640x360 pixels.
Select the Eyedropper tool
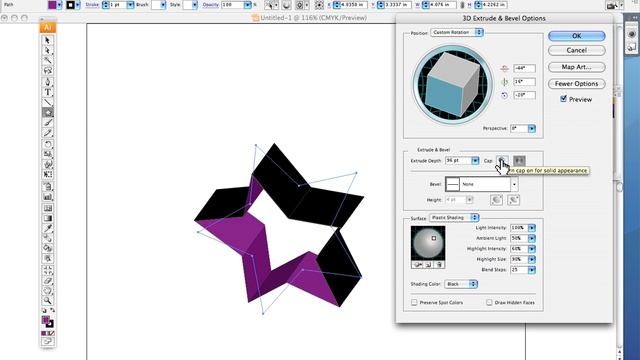click(x=47, y=228)
